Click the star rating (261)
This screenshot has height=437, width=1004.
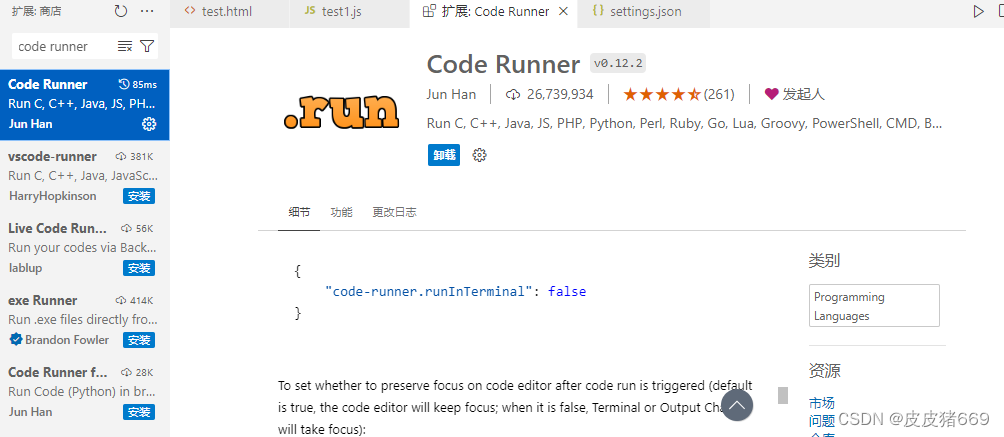[679, 94]
